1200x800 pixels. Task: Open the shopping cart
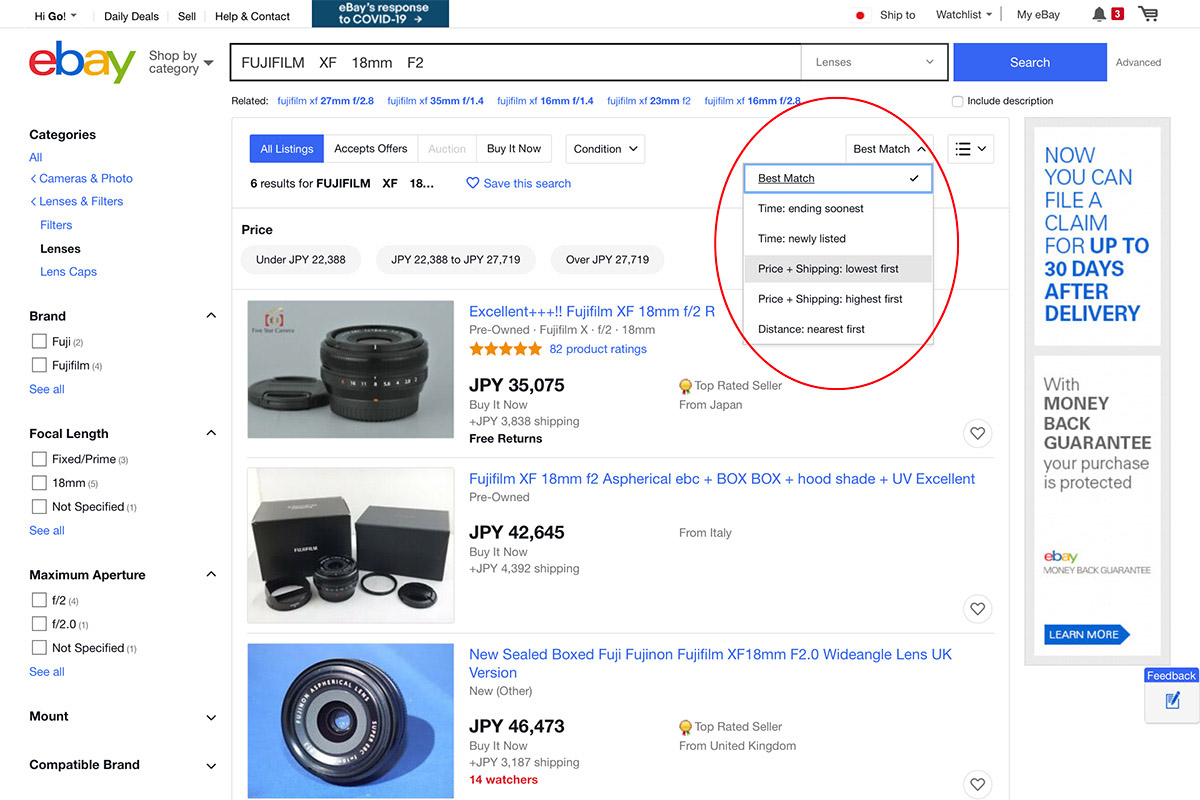tap(1148, 14)
